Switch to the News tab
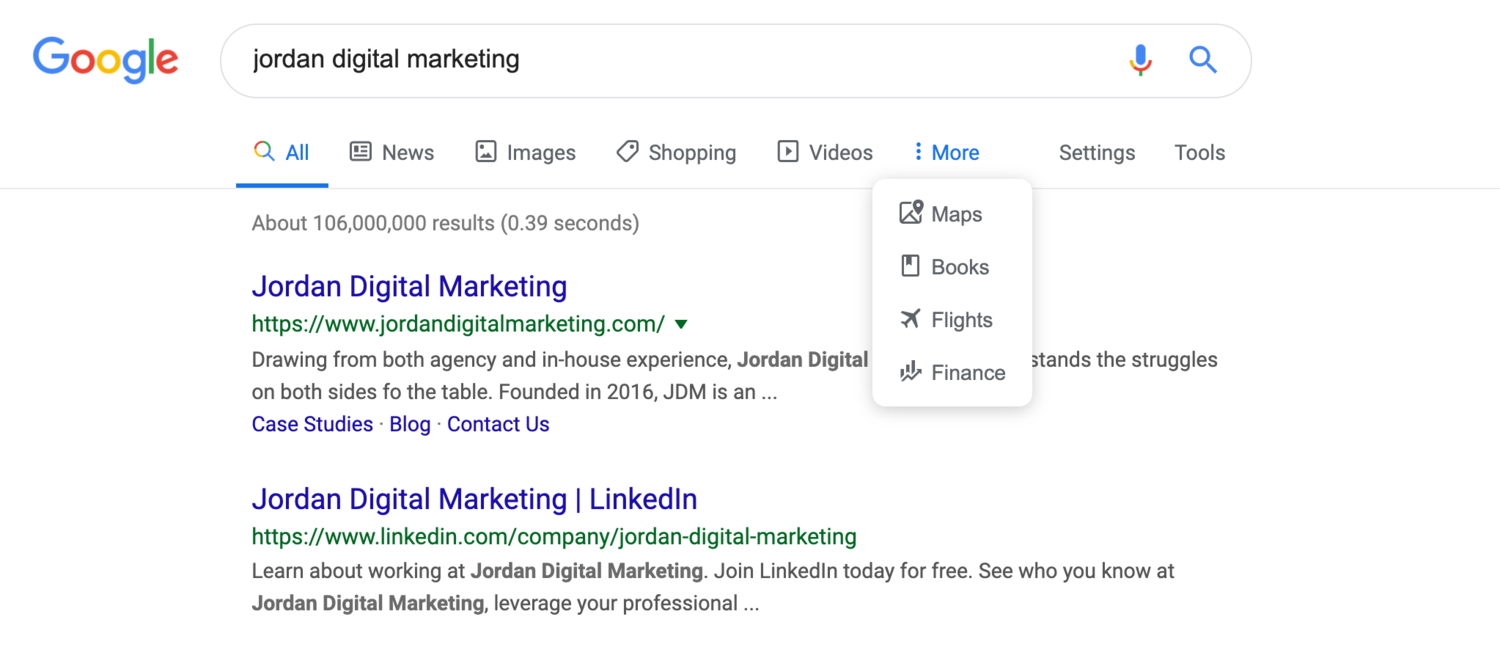 click(x=391, y=153)
